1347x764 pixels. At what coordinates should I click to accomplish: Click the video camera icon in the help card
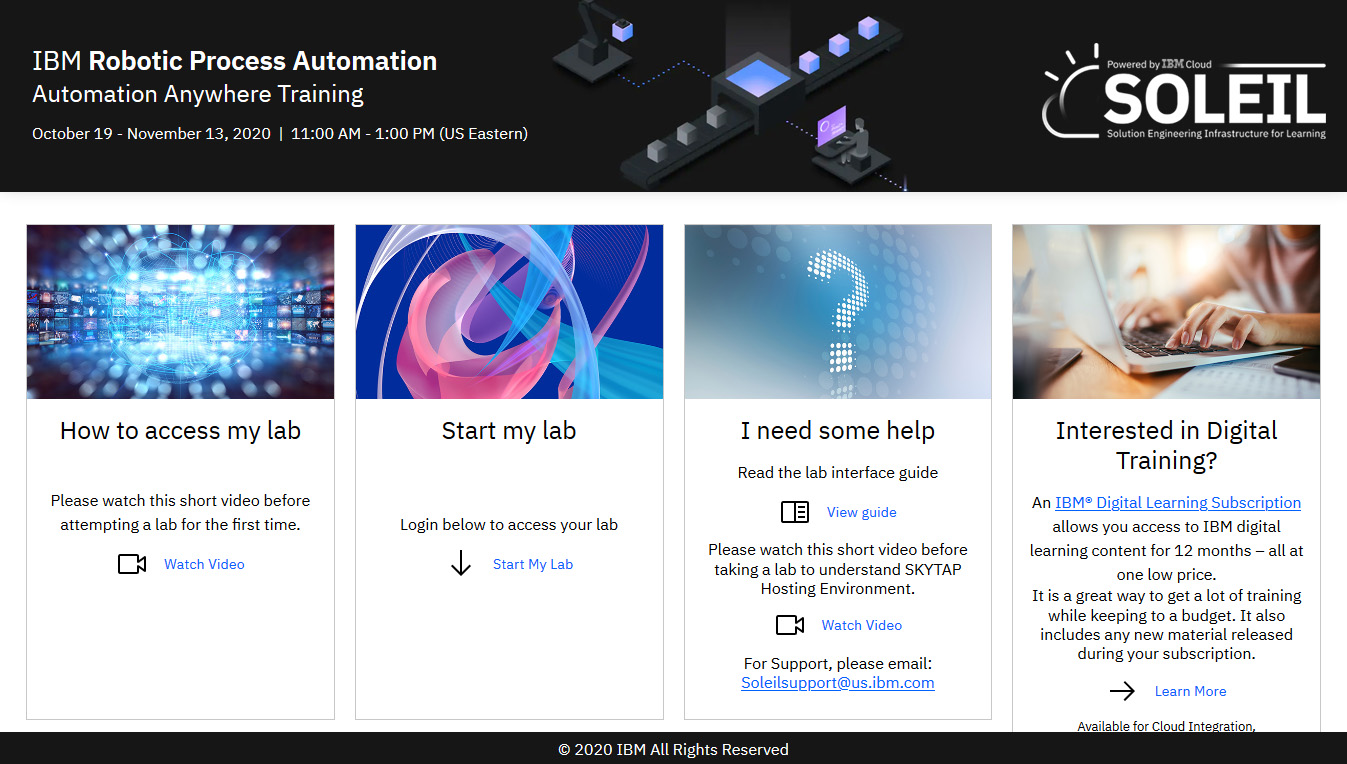click(x=790, y=625)
